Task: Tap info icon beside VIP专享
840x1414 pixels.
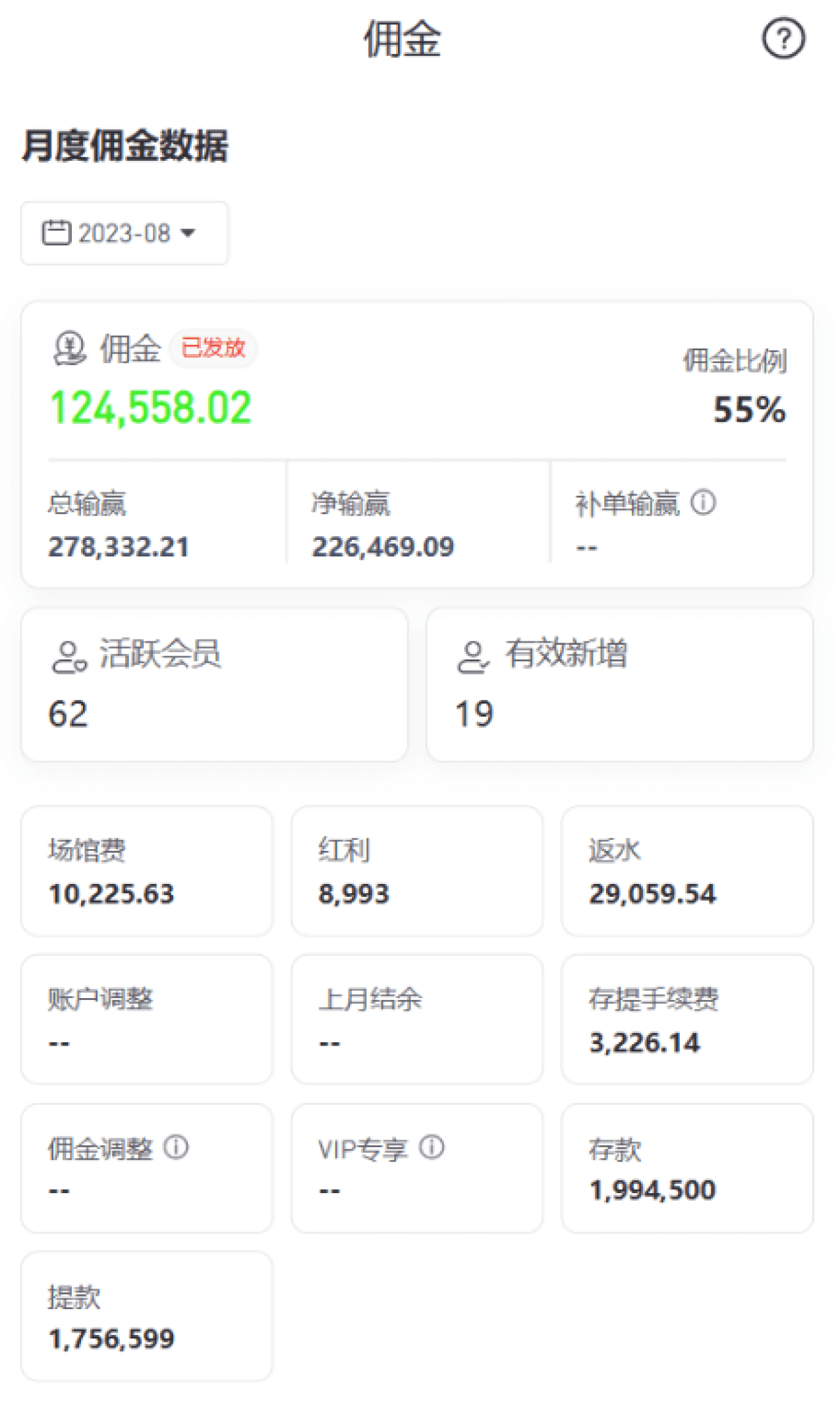Action: click(x=432, y=1148)
